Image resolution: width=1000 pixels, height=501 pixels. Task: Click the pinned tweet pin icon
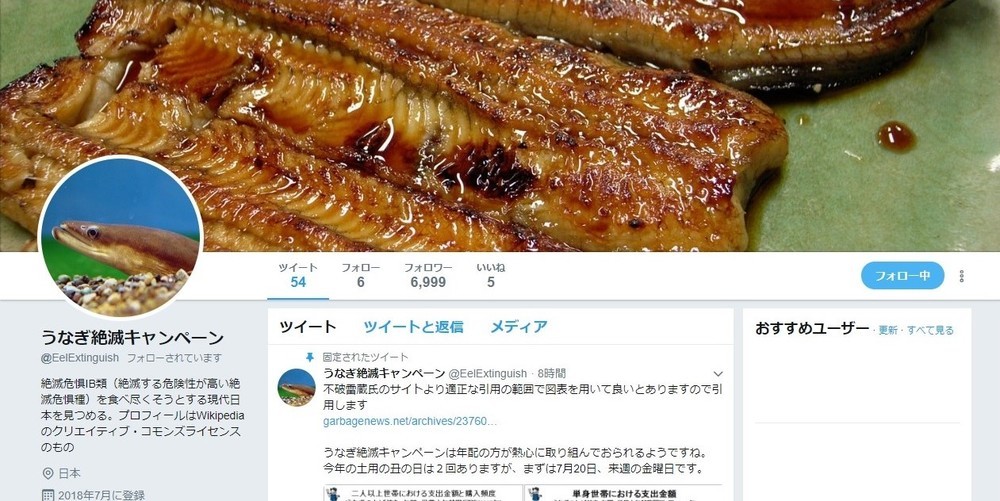tap(310, 357)
